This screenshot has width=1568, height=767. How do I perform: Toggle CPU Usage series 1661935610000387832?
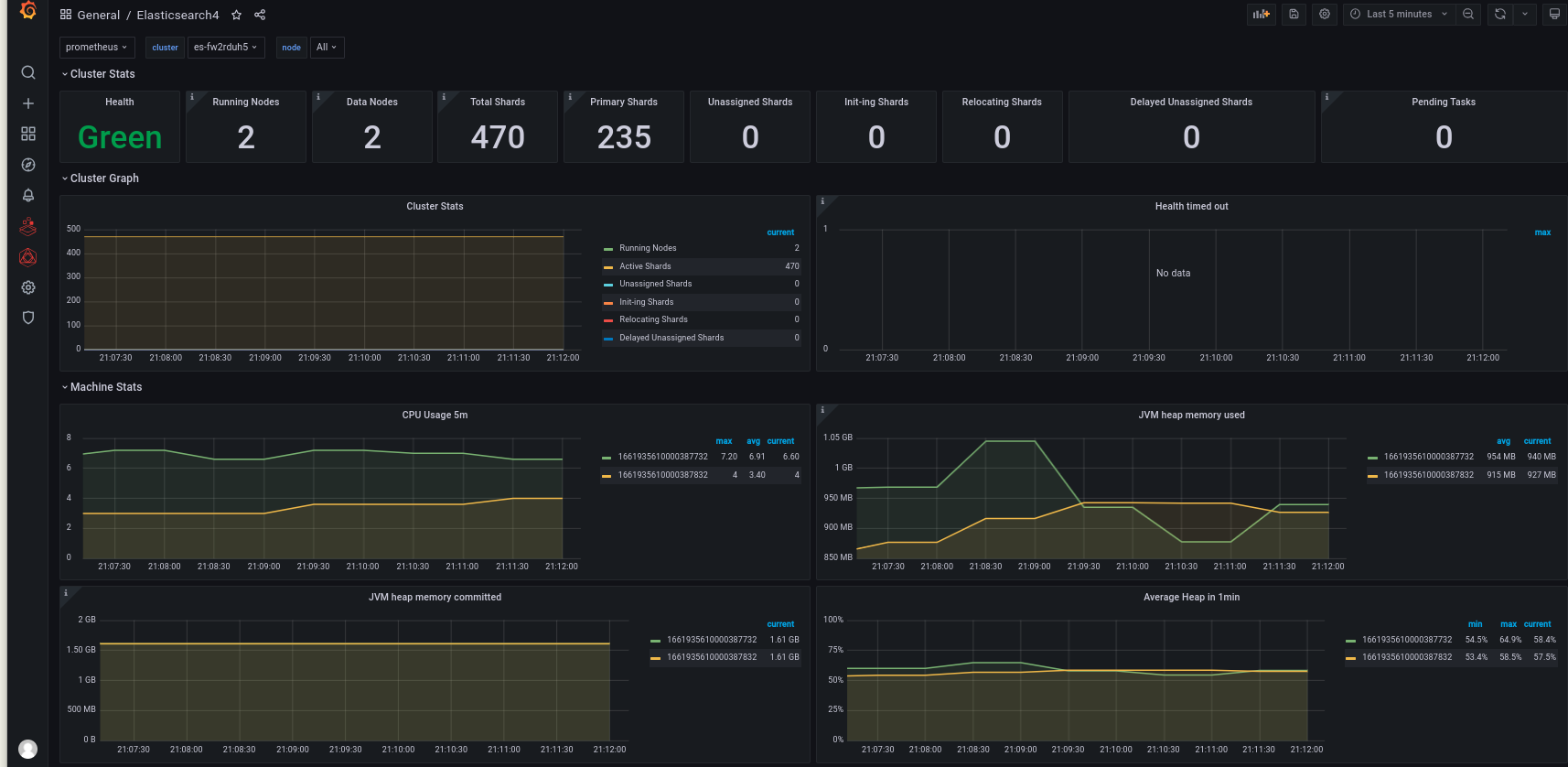point(662,475)
